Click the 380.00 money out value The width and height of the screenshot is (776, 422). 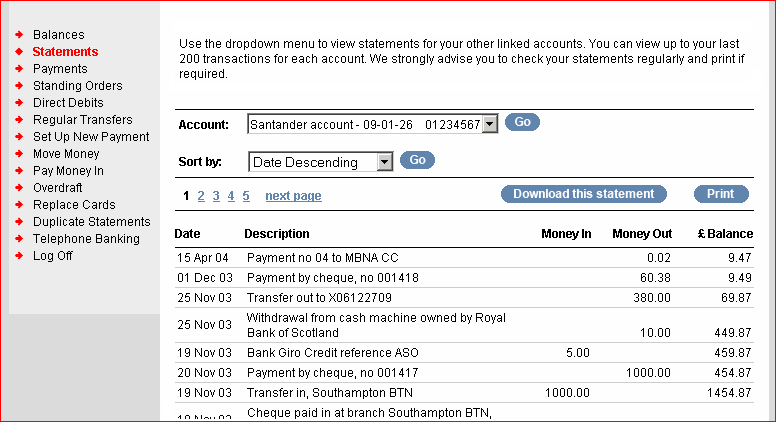pyautogui.click(x=652, y=298)
